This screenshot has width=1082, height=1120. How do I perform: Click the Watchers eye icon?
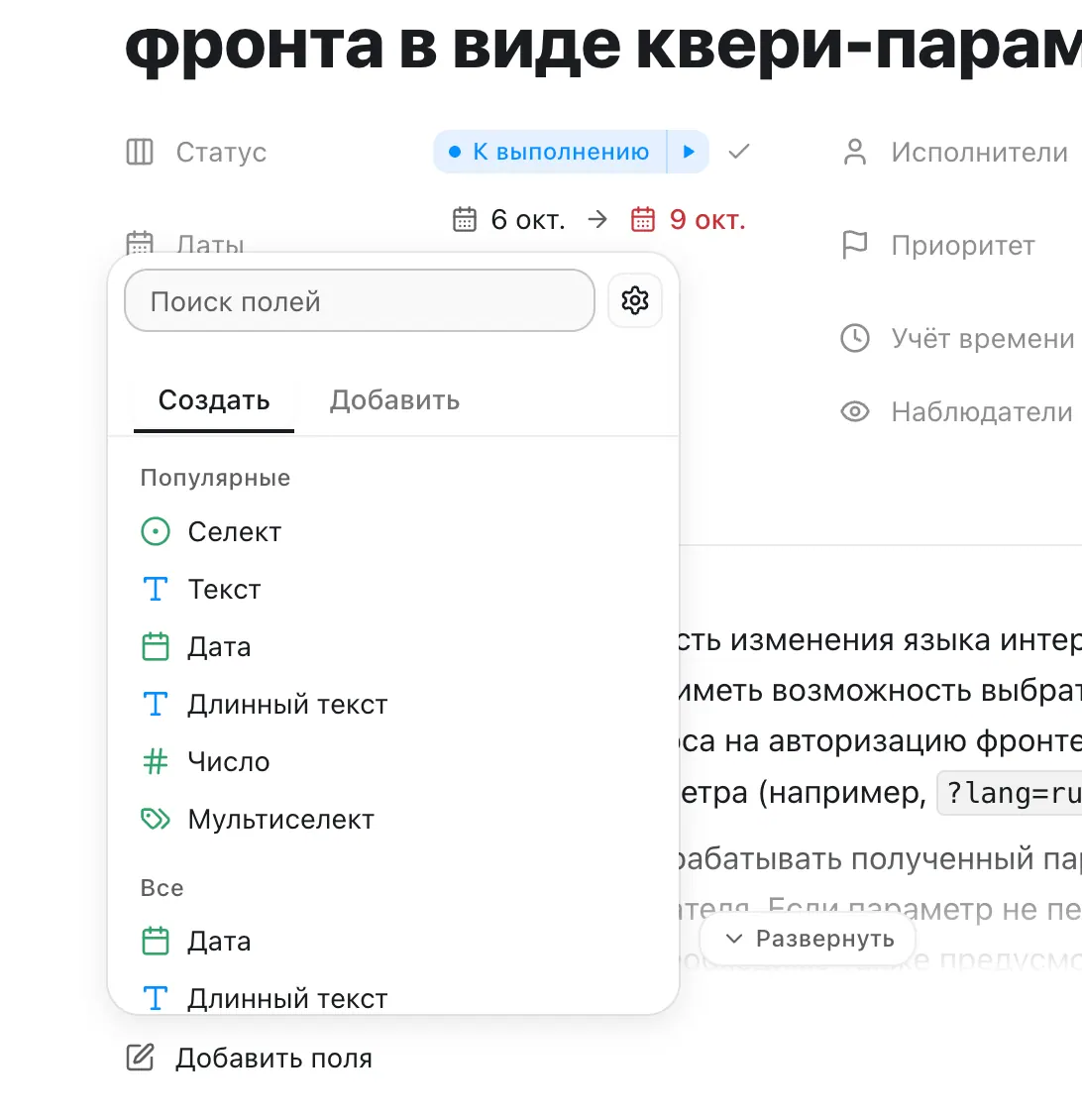coord(855,411)
